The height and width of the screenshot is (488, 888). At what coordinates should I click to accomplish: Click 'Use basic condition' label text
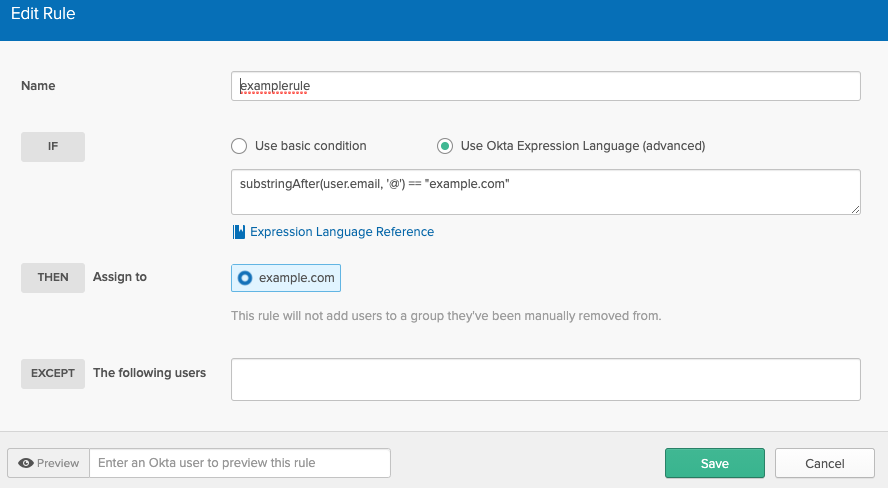pyautogui.click(x=311, y=146)
